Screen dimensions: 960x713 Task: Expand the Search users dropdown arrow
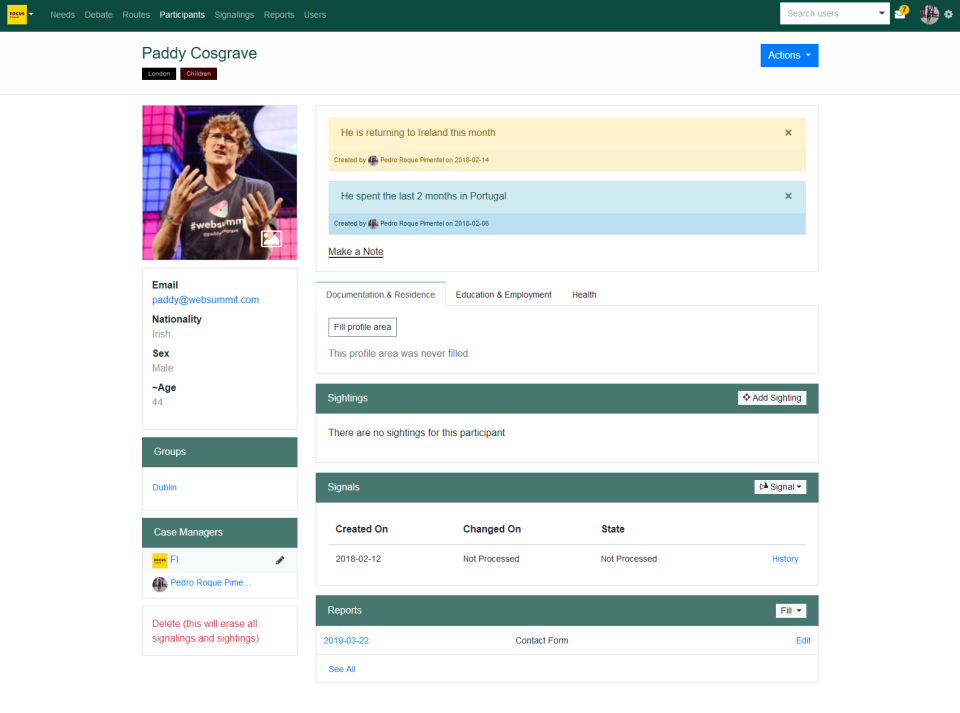882,13
